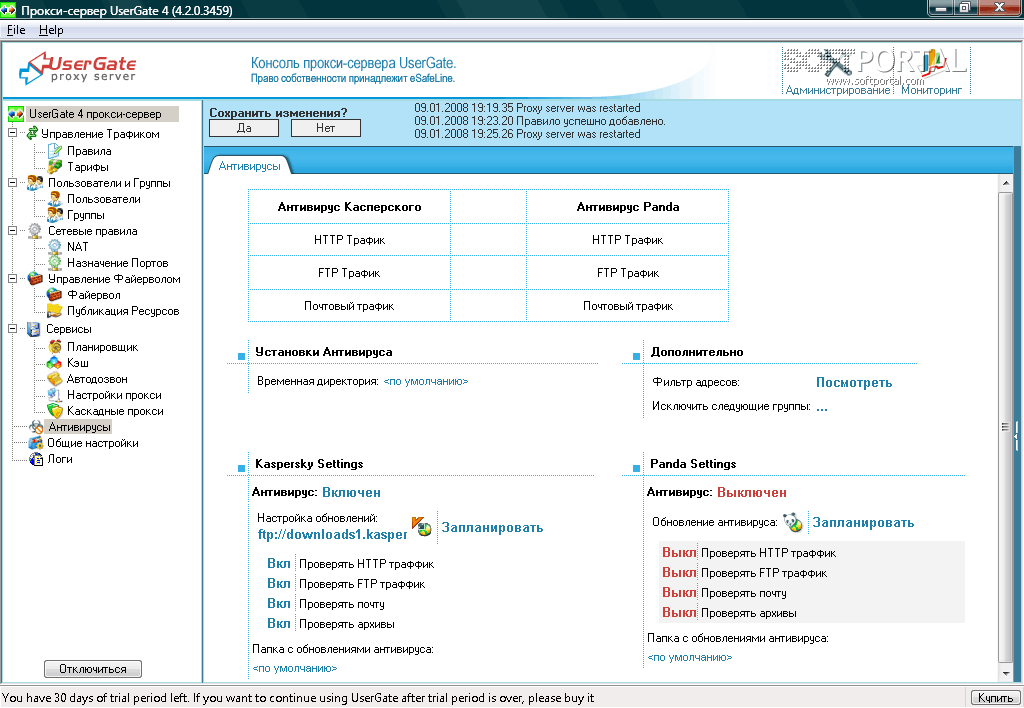The image size is (1024, 708).
Task: Click the Отключиться button
Action: pyautogui.click(x=93, y=669)
